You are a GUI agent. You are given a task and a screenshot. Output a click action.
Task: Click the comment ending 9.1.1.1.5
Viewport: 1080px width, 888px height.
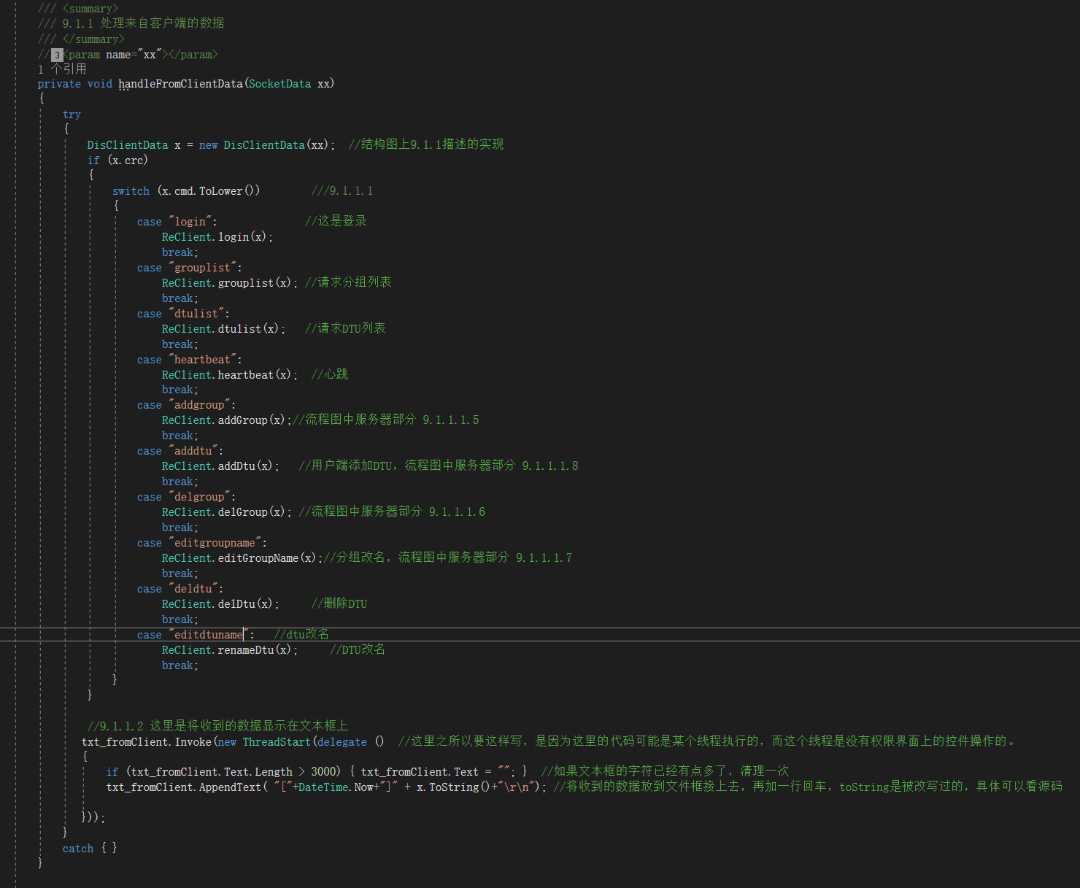tap(386, 420)
